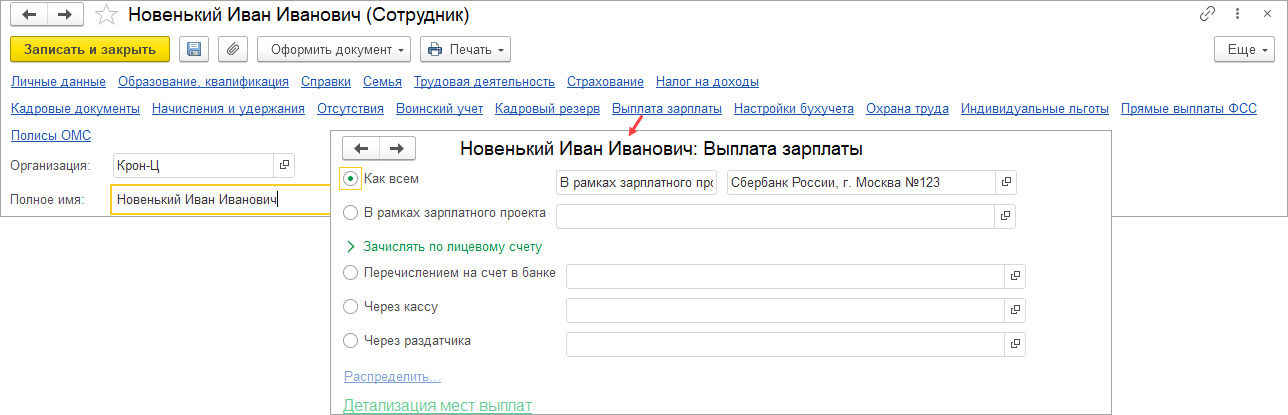Go to 'Выплата зарплаты' section link
This screenshot has height=415, width=1288.
point(666,108)
